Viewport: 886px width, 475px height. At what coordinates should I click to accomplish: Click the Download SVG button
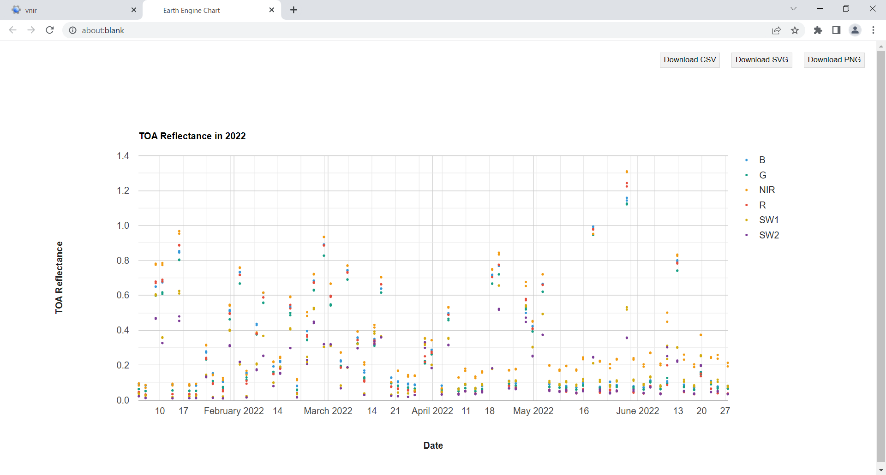tap(762, 59)
